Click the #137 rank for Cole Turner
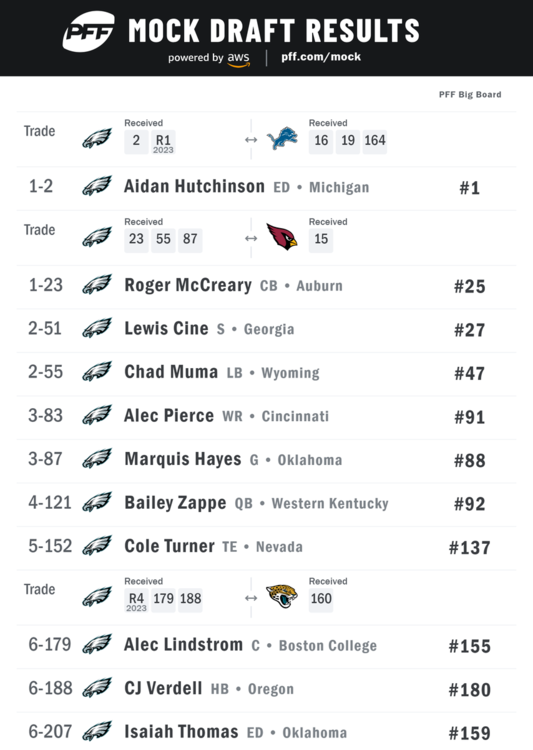This screenshot has width=533, height=750. coord(470,548)
